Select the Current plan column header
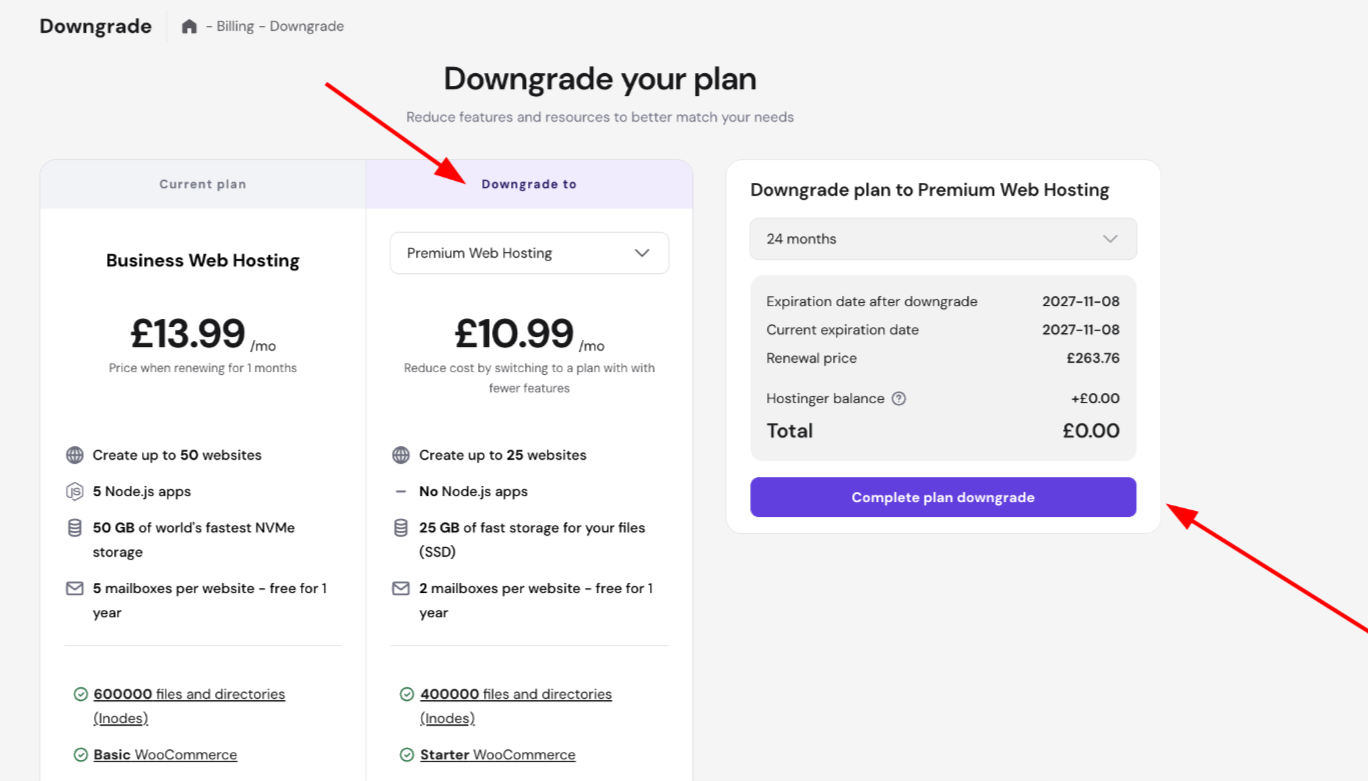This screenshot has height=781, width=1368. (x=203, y=184)
